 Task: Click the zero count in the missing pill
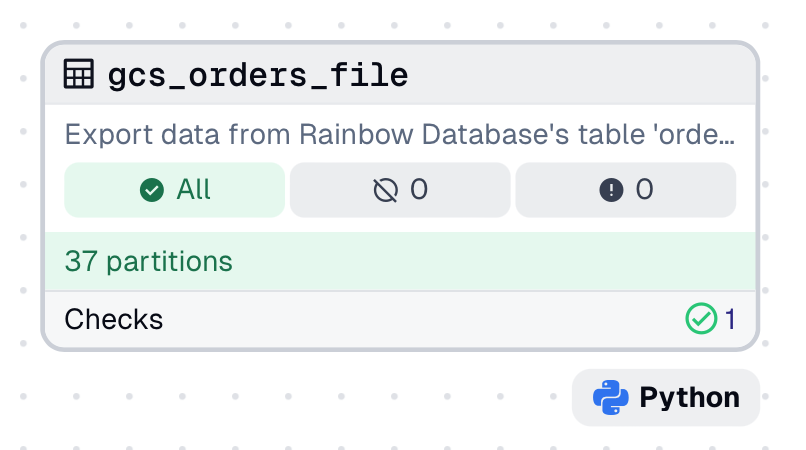click(x=419, y=190)
